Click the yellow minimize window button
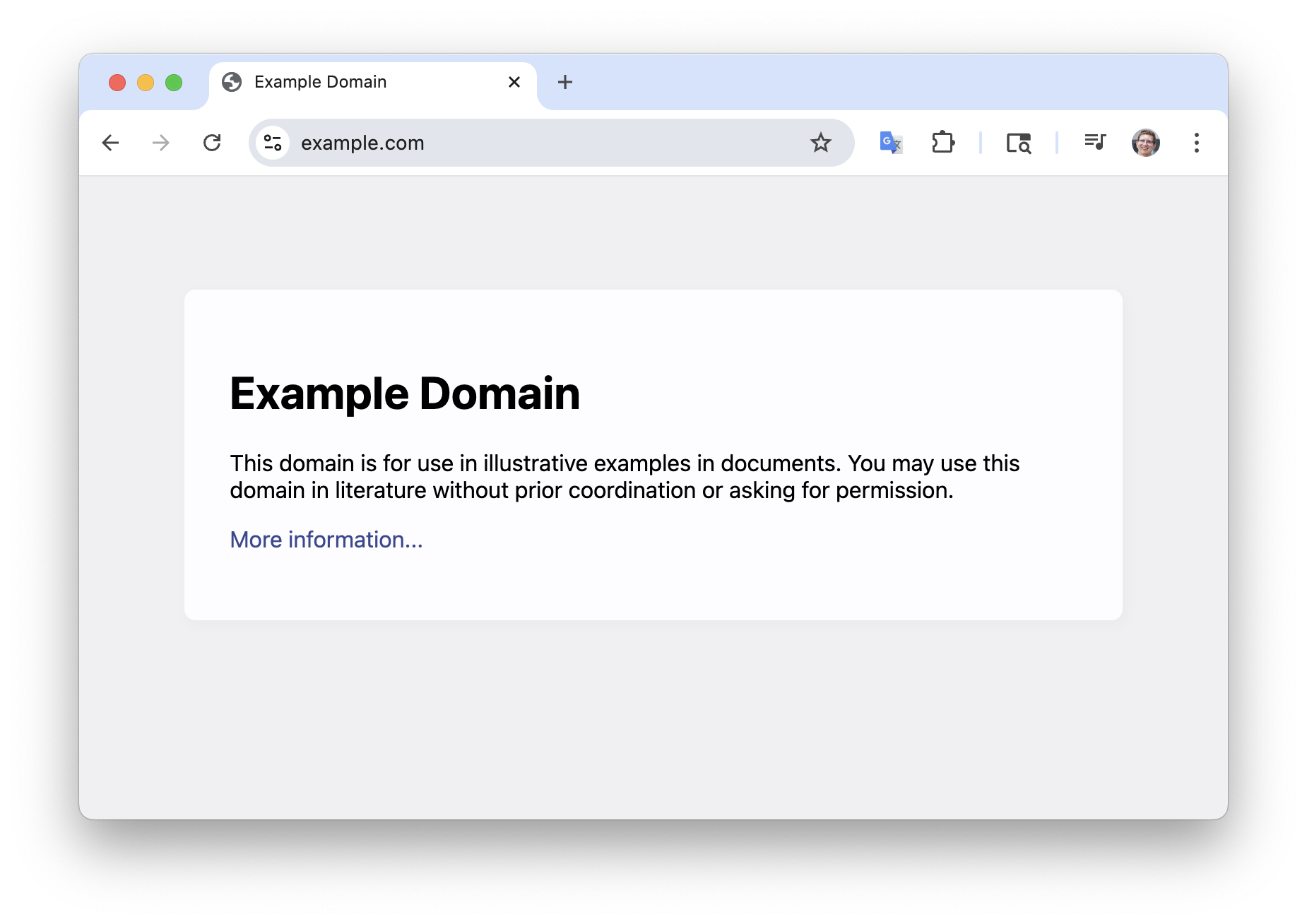1307x924 pixels. coord(146,83)
